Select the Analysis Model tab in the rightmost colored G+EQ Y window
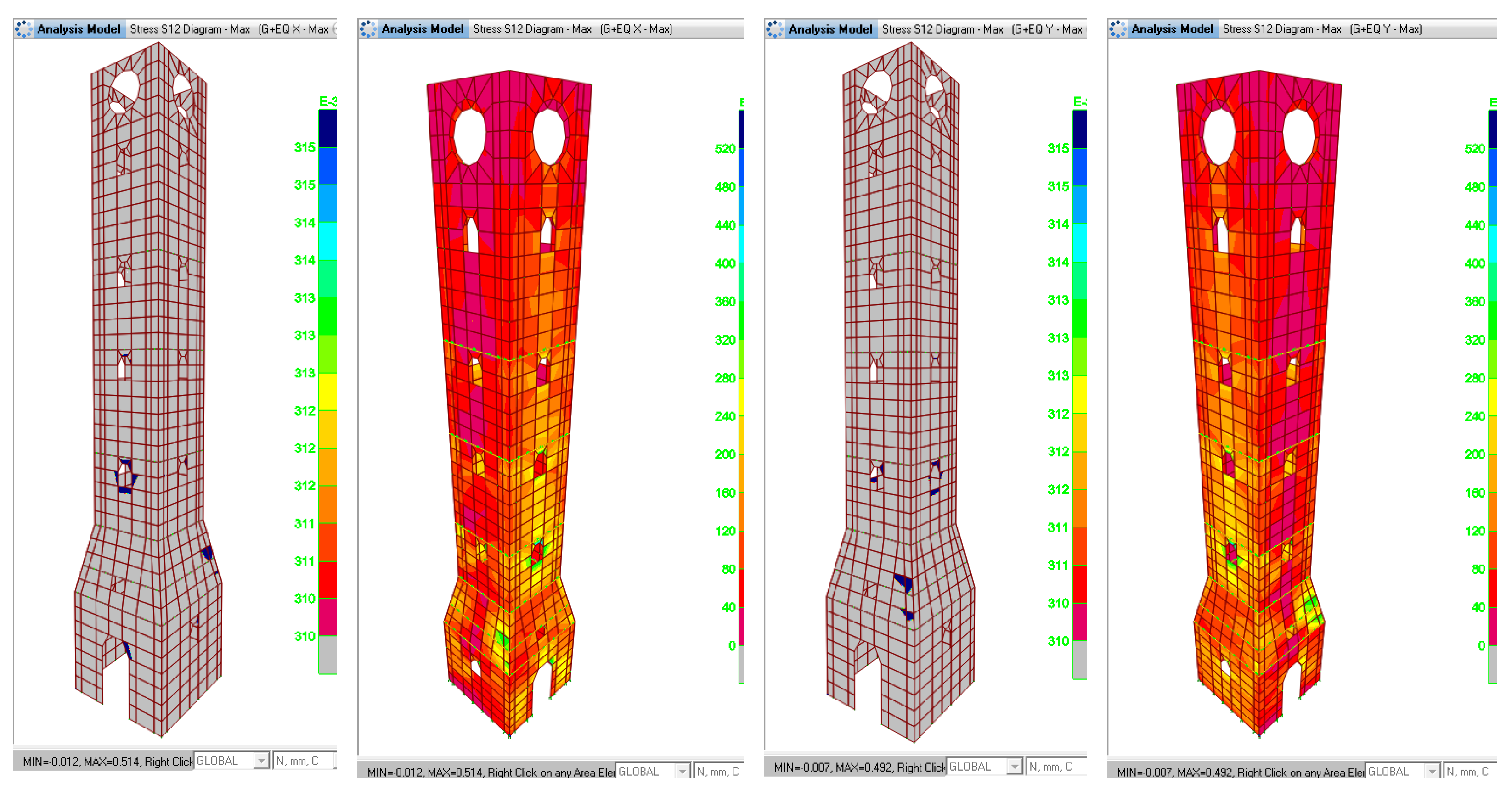This screenshot has height=790, width=1512. point(1172,29)
